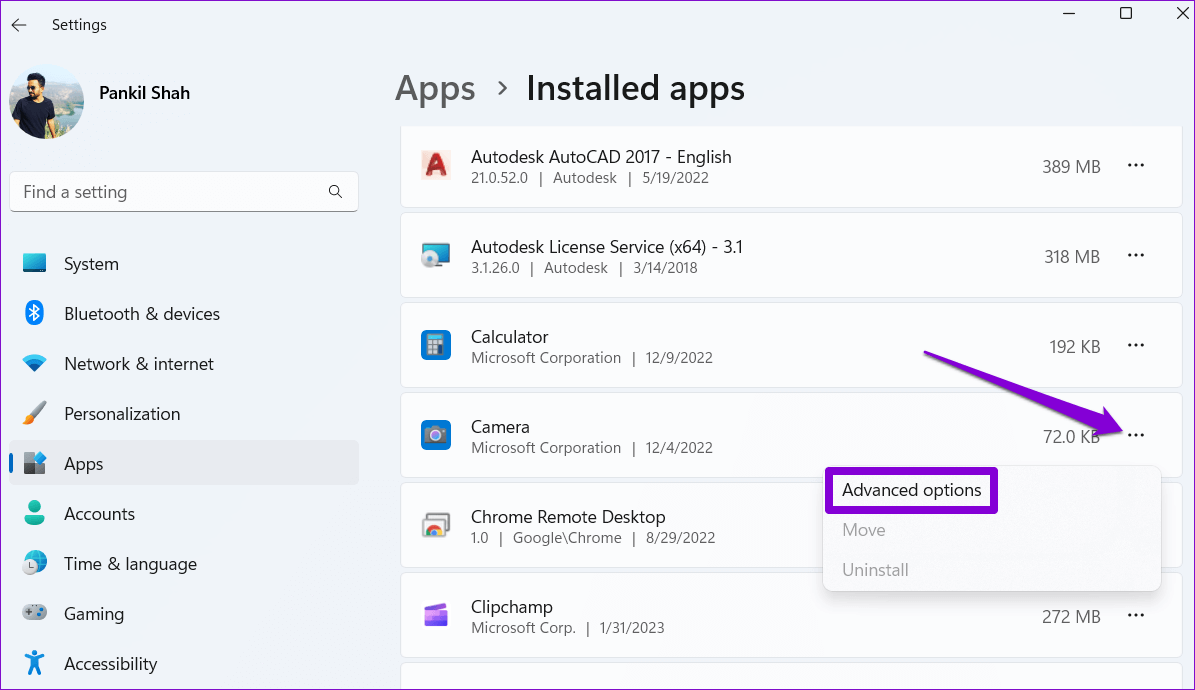Click the Gaming controller icon
The height and width of the screenshot is (690, 1195).
click(x=34, y=612)
